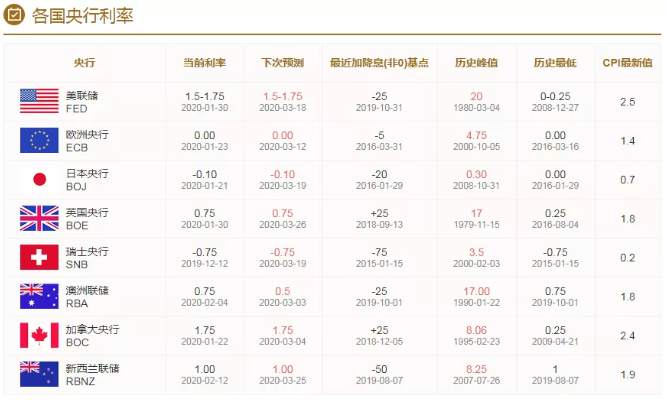Image resolution: width=666 pixels, height=408 pixels.
Task: Click ECB CPI value 1.4
Action: (627, 141)
